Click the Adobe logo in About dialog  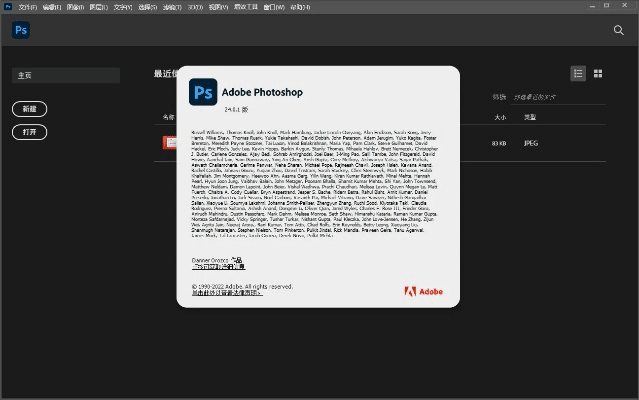(x=424, y=291)
